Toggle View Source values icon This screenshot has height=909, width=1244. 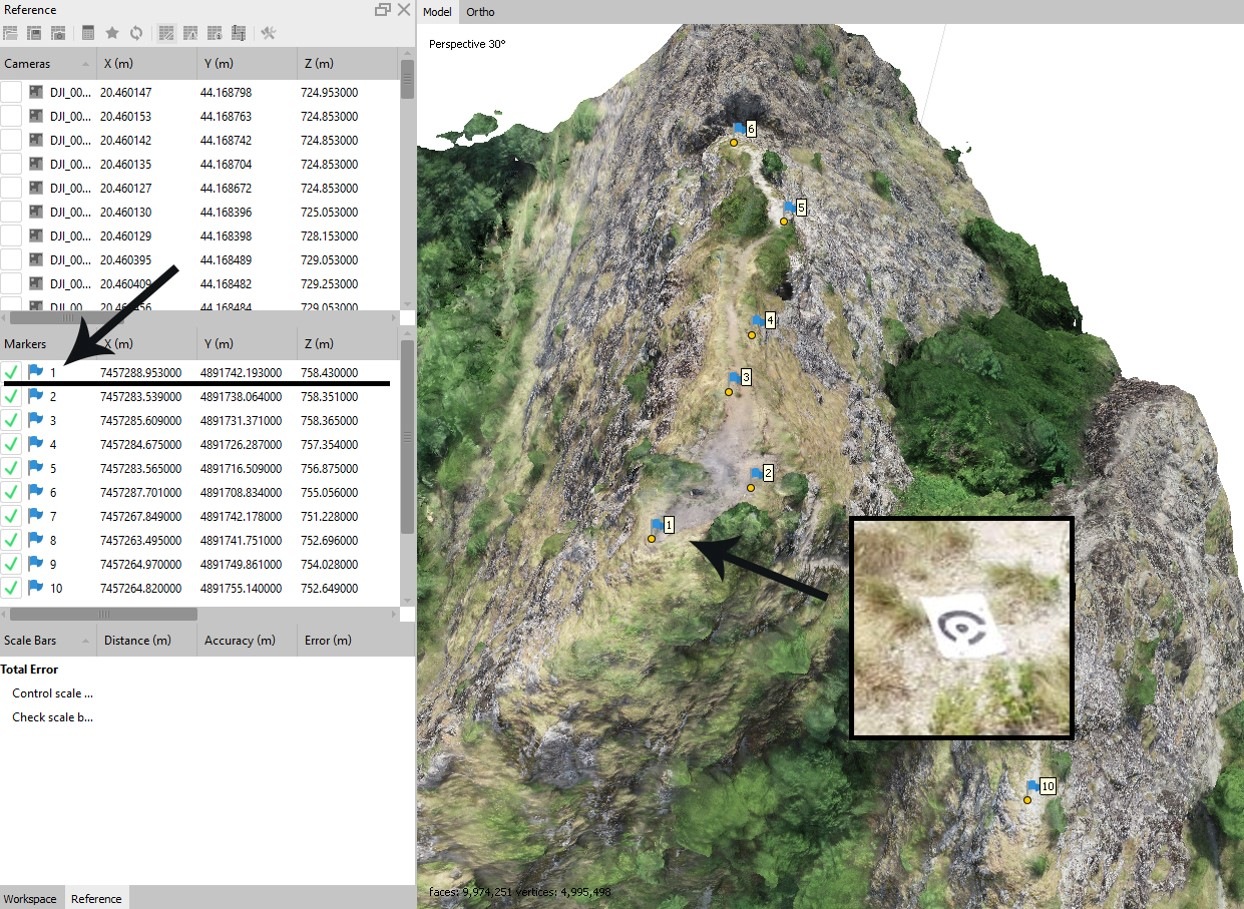pos(167,33)
